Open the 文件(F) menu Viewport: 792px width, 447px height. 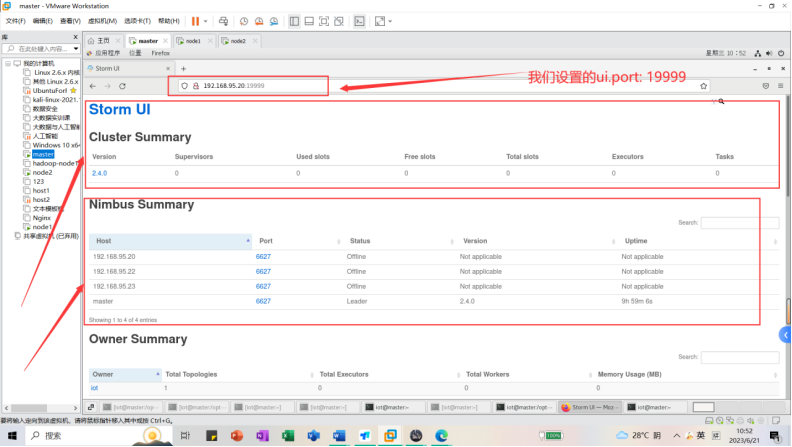pyautogui.click(x=15, y=21)
